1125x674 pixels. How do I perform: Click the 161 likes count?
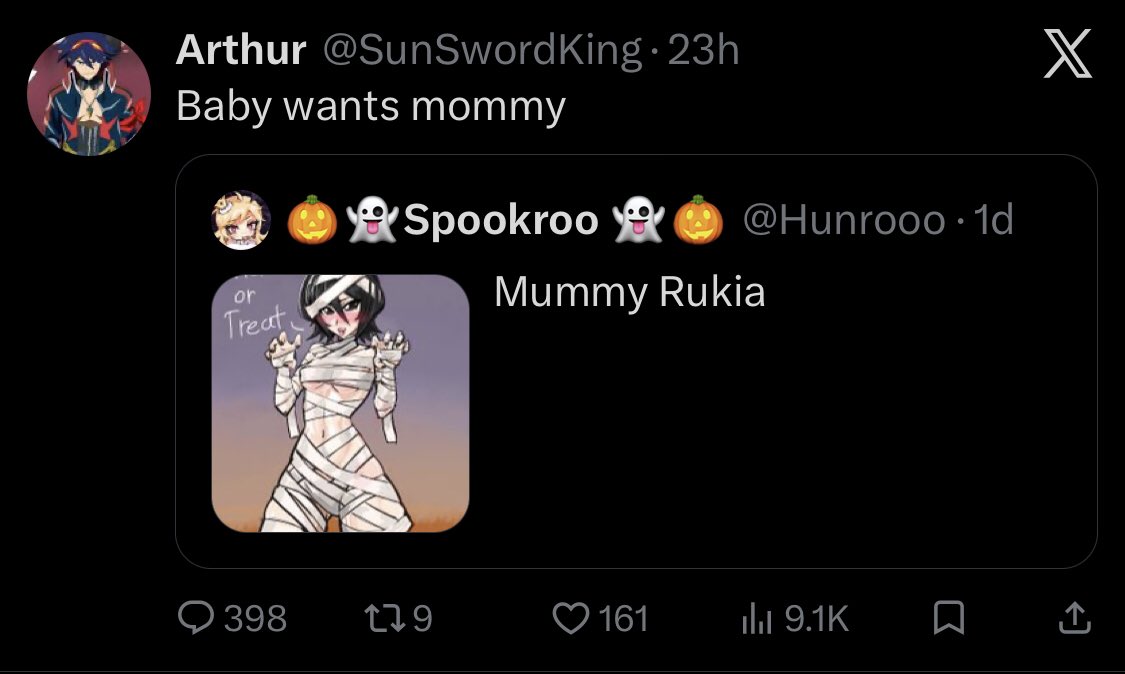click(623, 618)
